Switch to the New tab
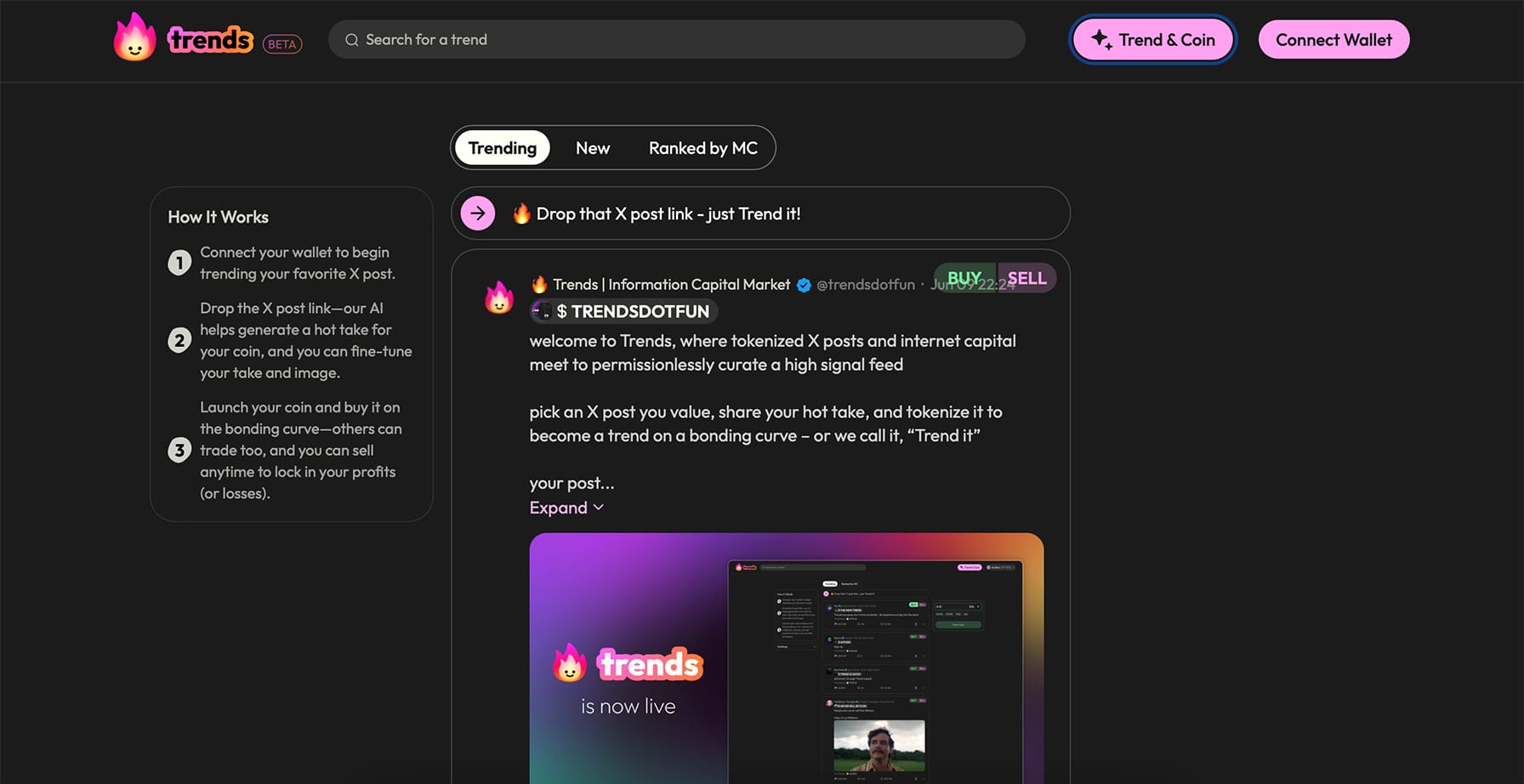The height and width of the screenshot is (784, 1524). 593,148
